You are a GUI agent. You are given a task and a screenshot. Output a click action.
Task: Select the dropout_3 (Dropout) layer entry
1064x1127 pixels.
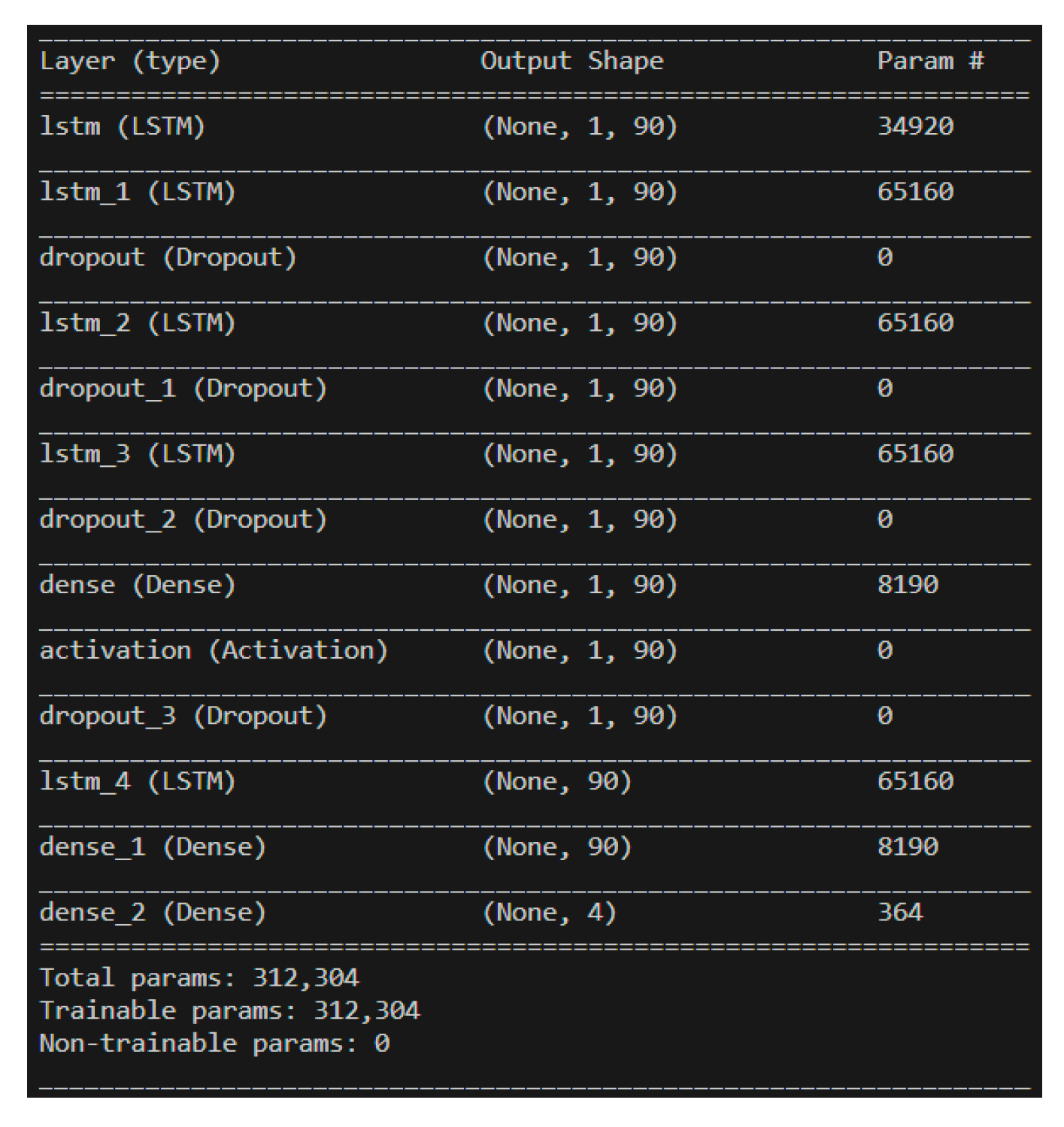[x=183, y=715]
